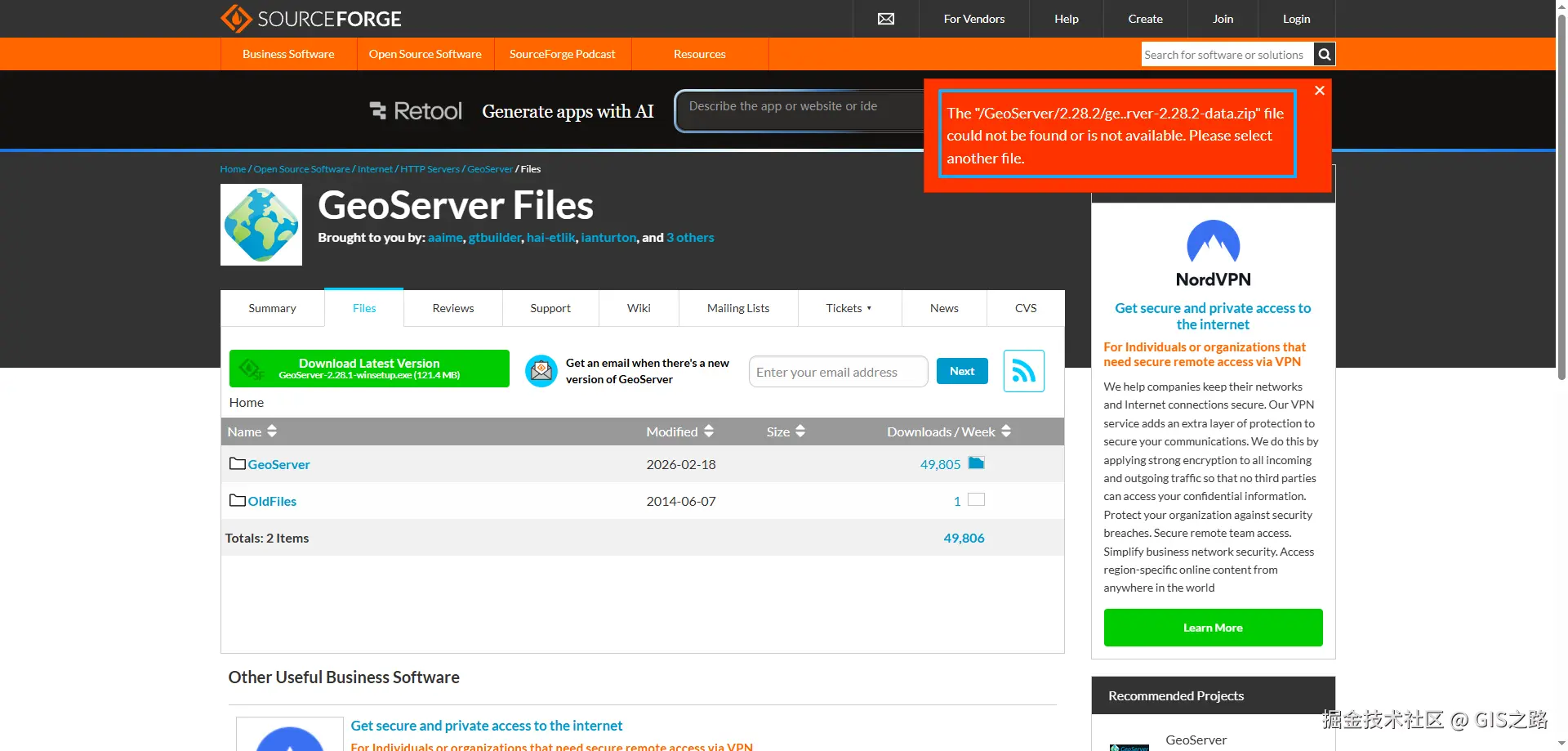Open contributor hai-etlik's profile
The height and width of the screenshot is (751, 1568).
551,238
